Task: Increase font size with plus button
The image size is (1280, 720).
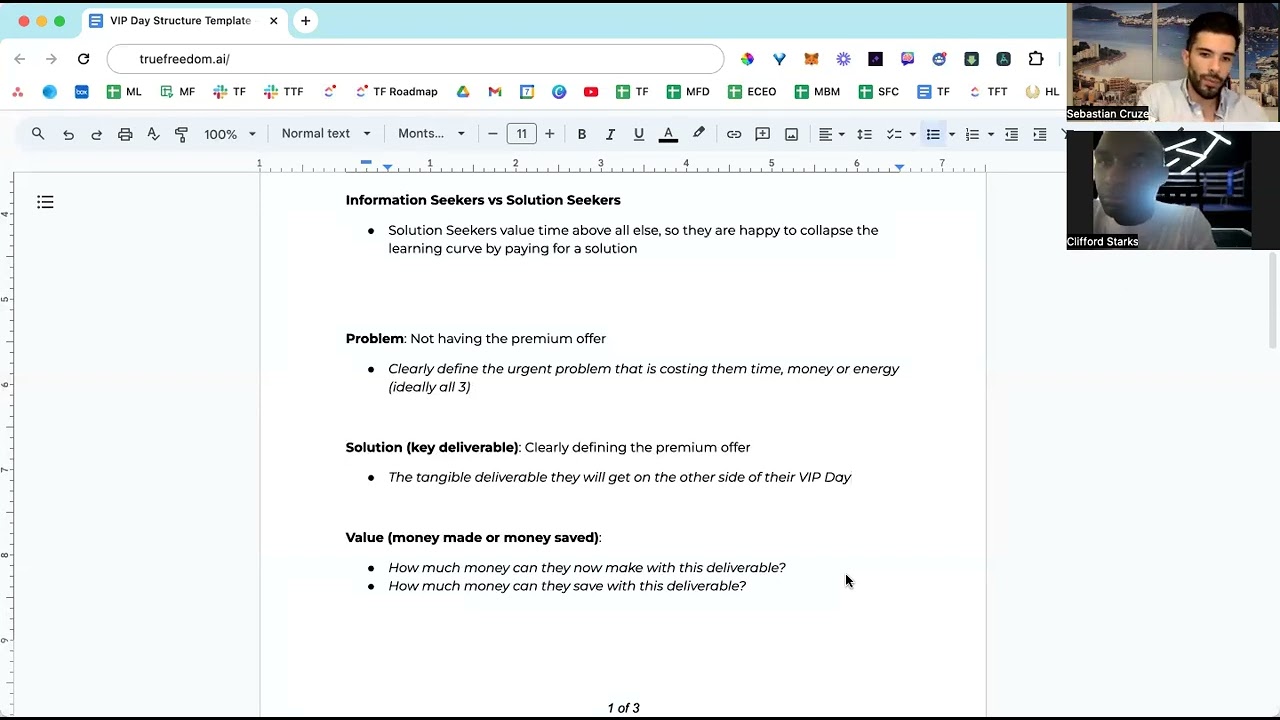Action: 549,134
